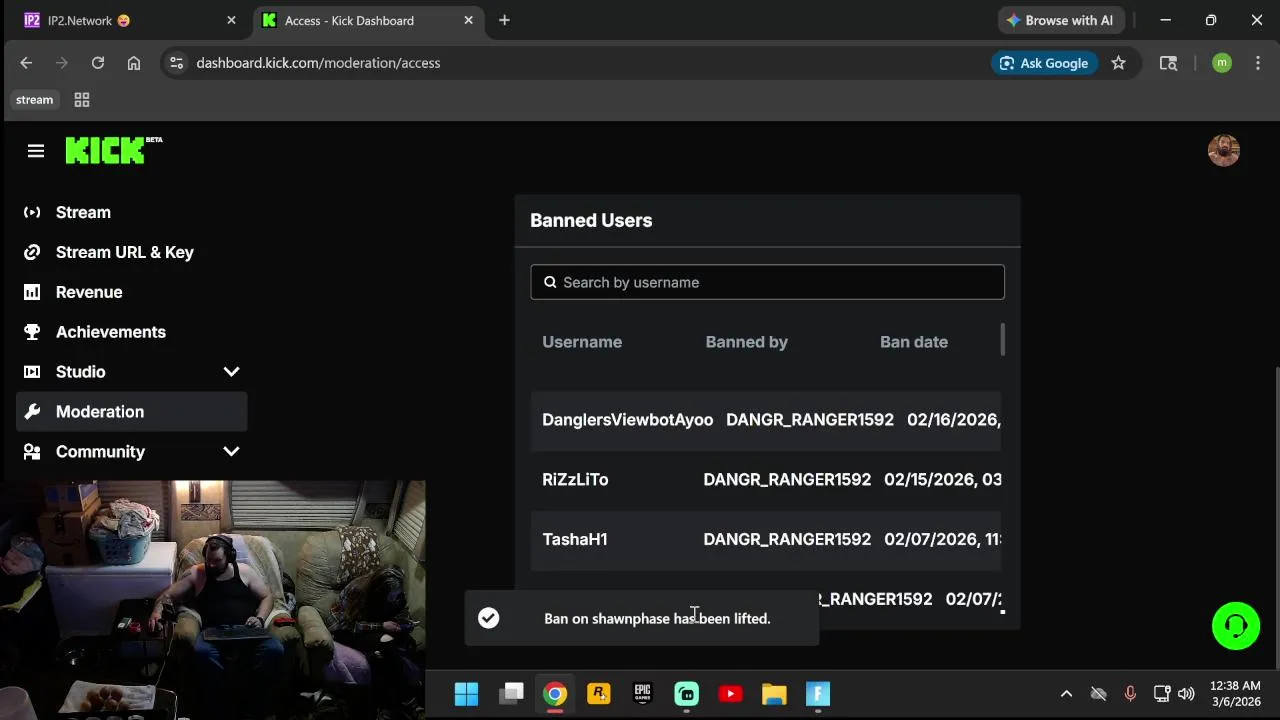
Task: Select the Moderation sidebar item
Action: 131,412
